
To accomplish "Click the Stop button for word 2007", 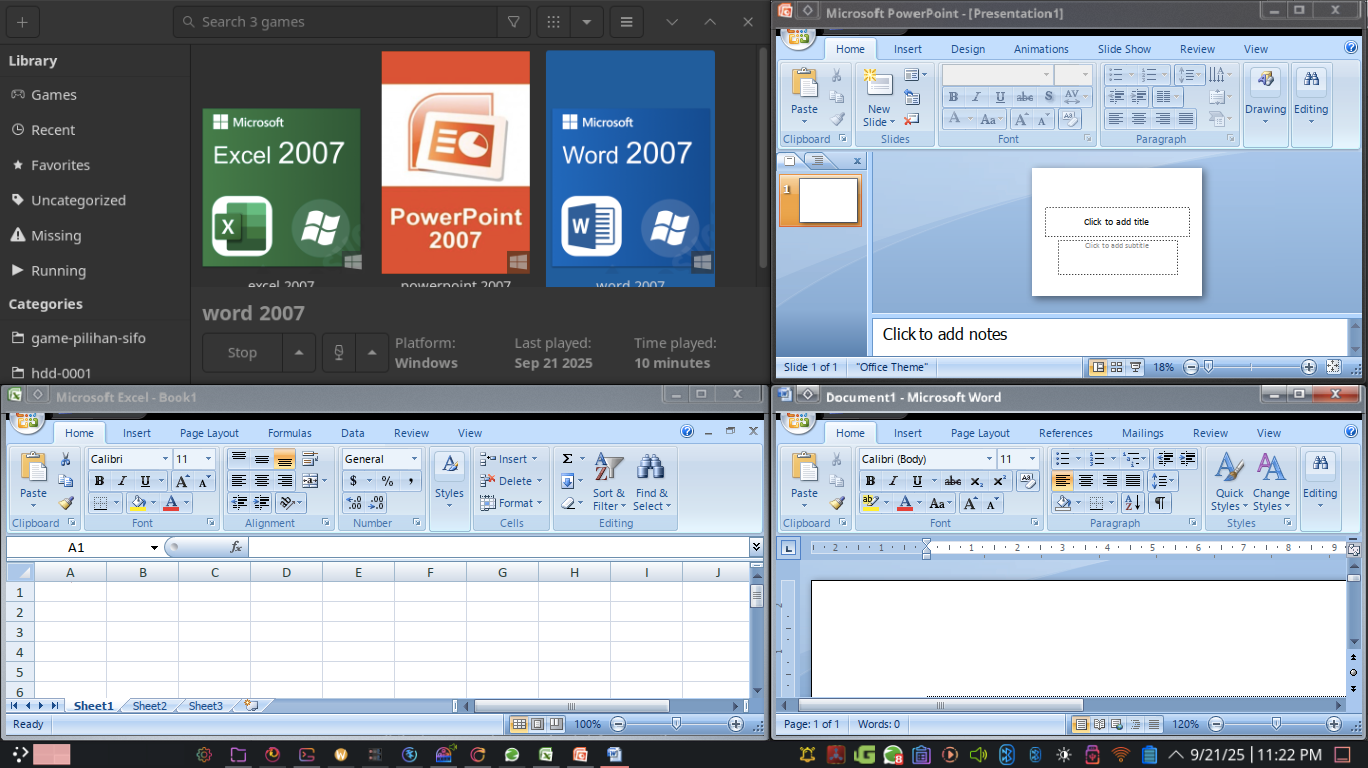I will click(242, 352).
